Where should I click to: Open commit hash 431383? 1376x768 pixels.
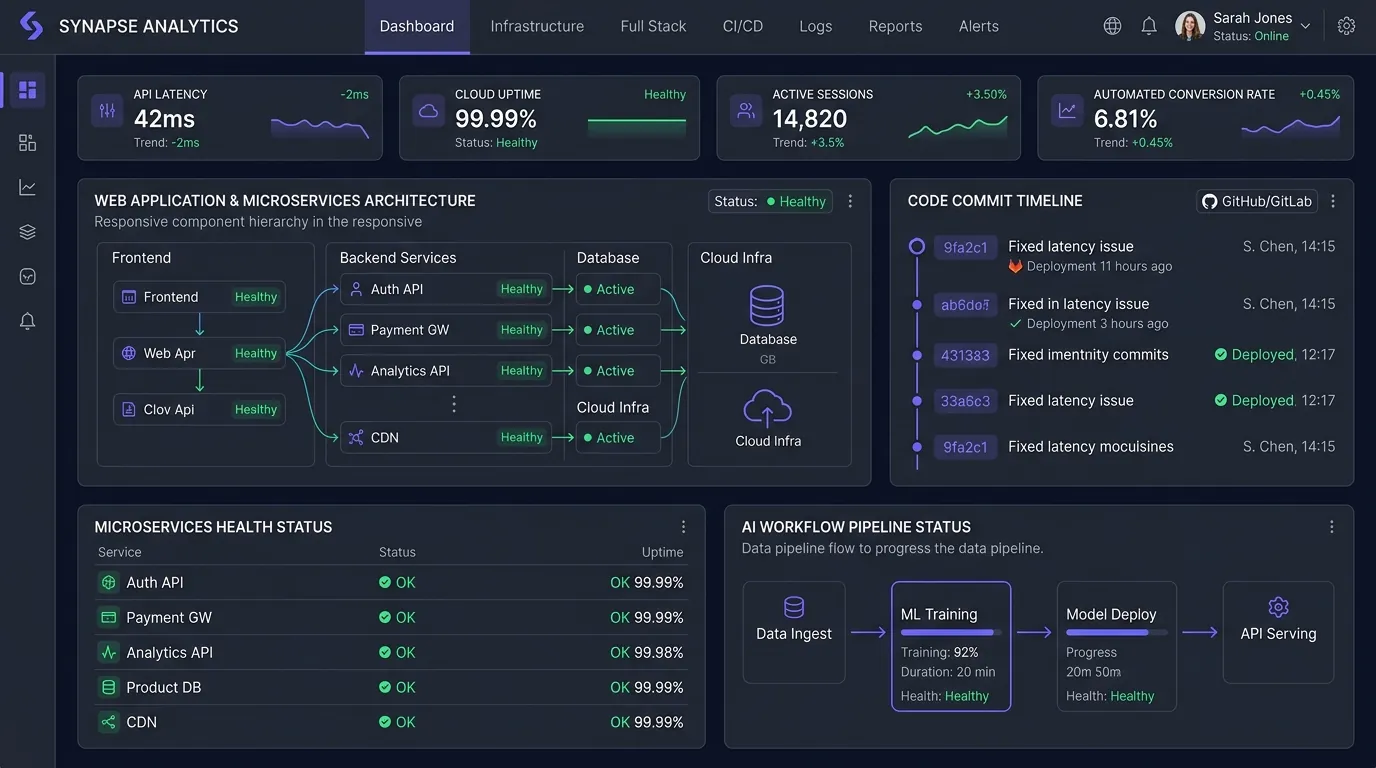[965, 355]
